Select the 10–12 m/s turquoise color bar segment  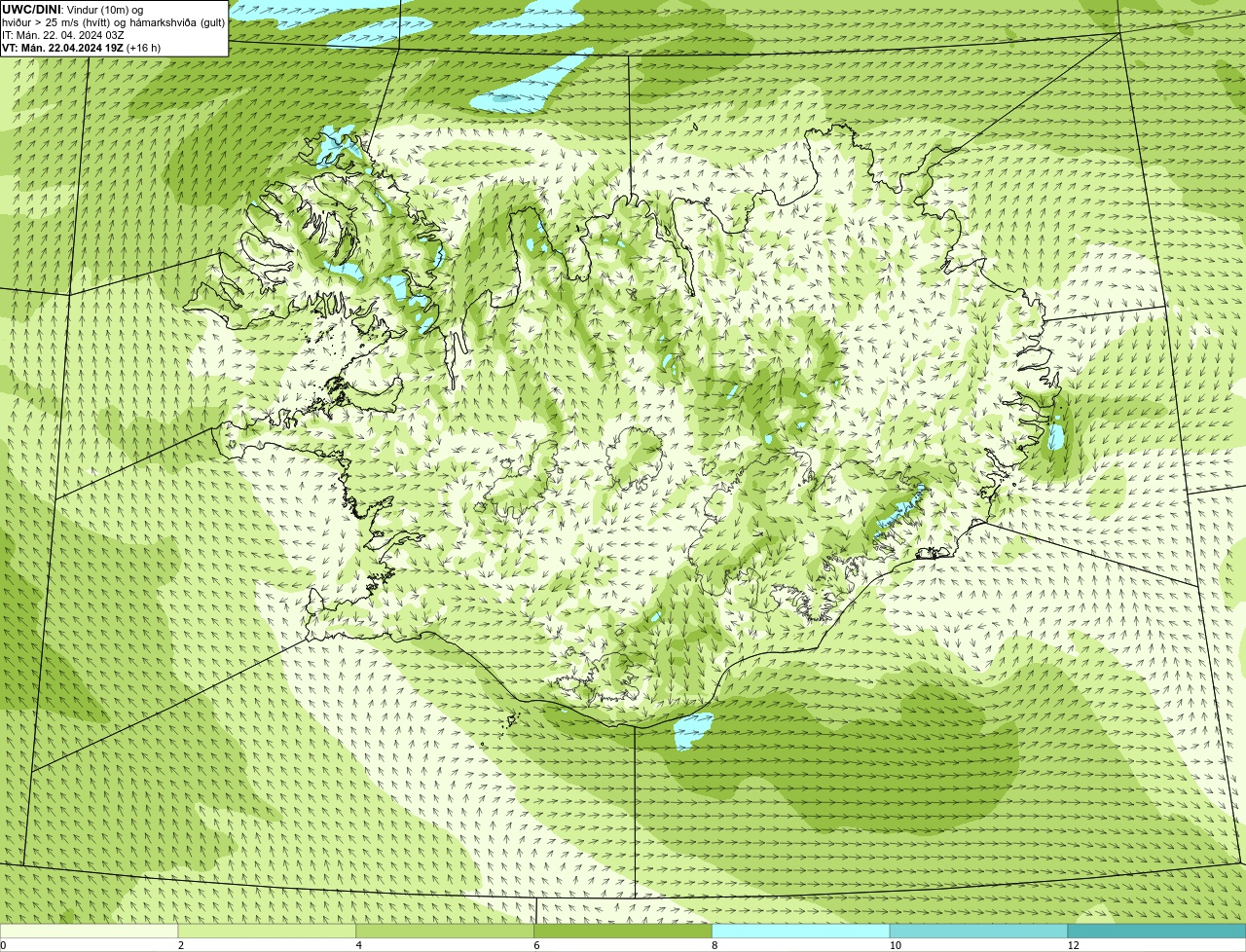(x=979, y=932)
